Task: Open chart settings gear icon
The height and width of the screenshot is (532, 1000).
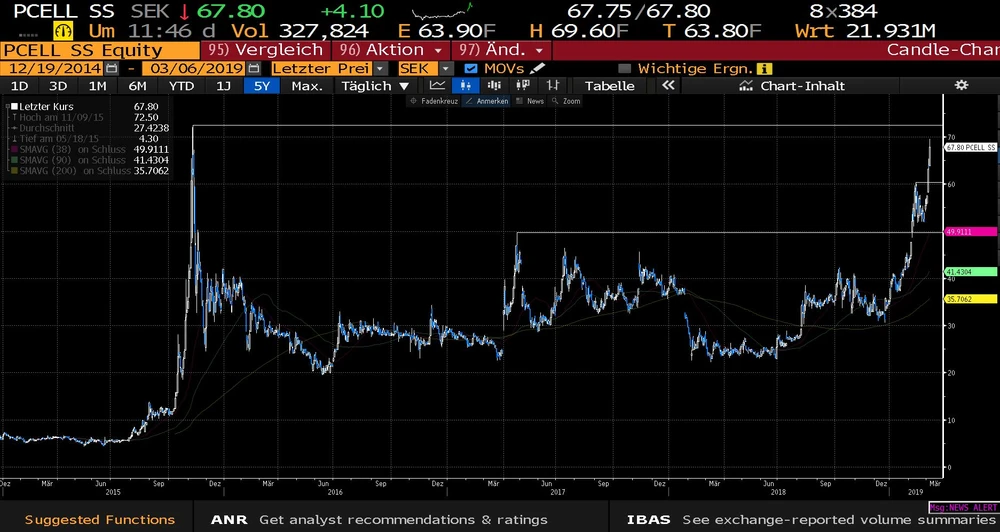Action: pyautogui.click(x=961, y=86)
